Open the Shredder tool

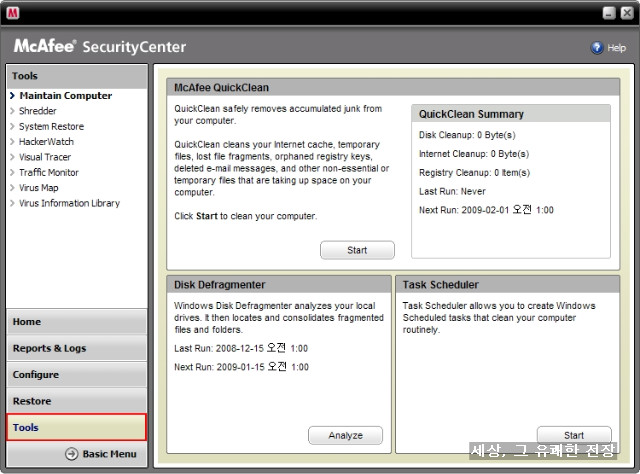pos(38,111)
